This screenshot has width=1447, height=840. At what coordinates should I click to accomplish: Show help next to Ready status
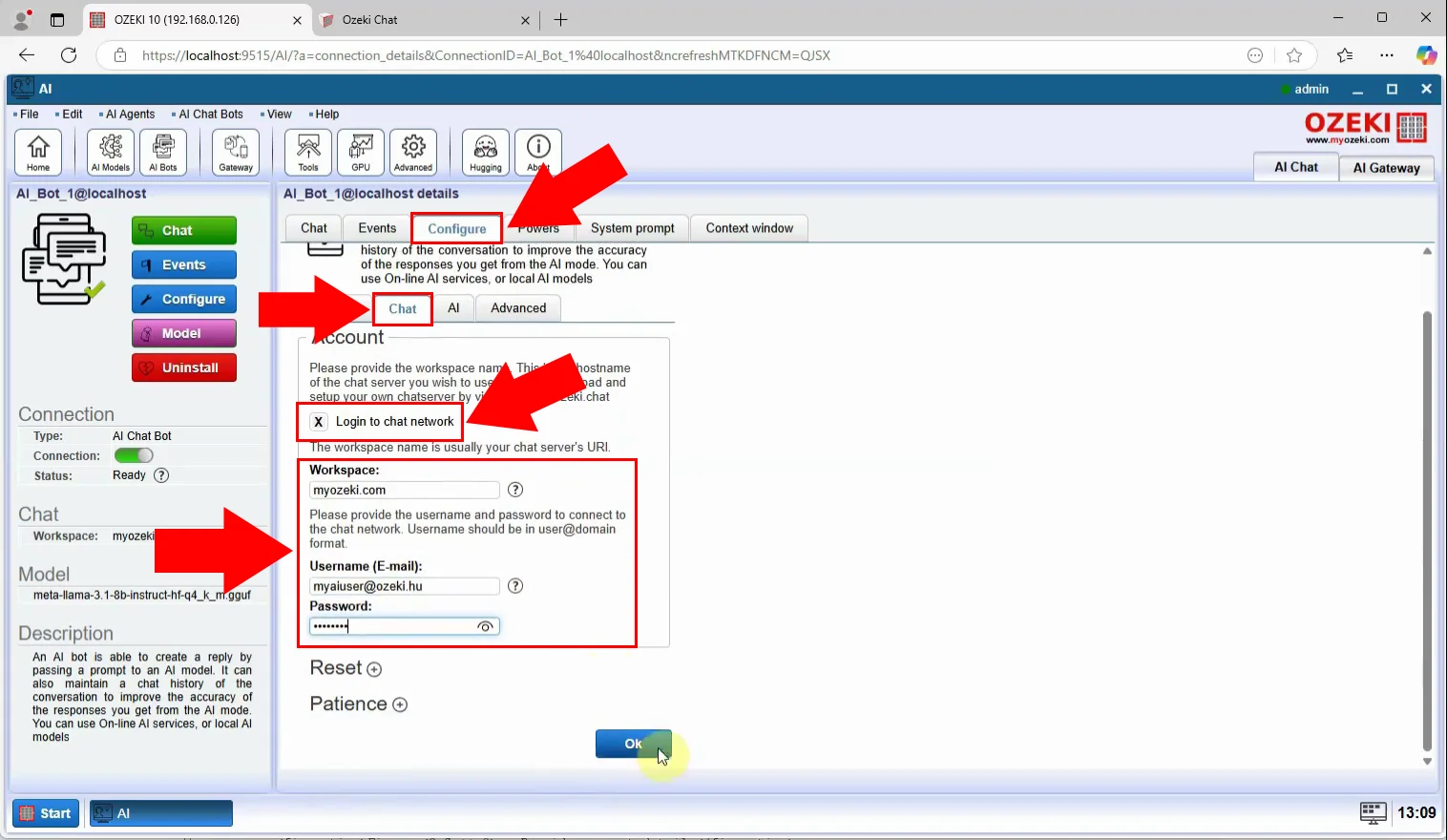tap(161, 475)
